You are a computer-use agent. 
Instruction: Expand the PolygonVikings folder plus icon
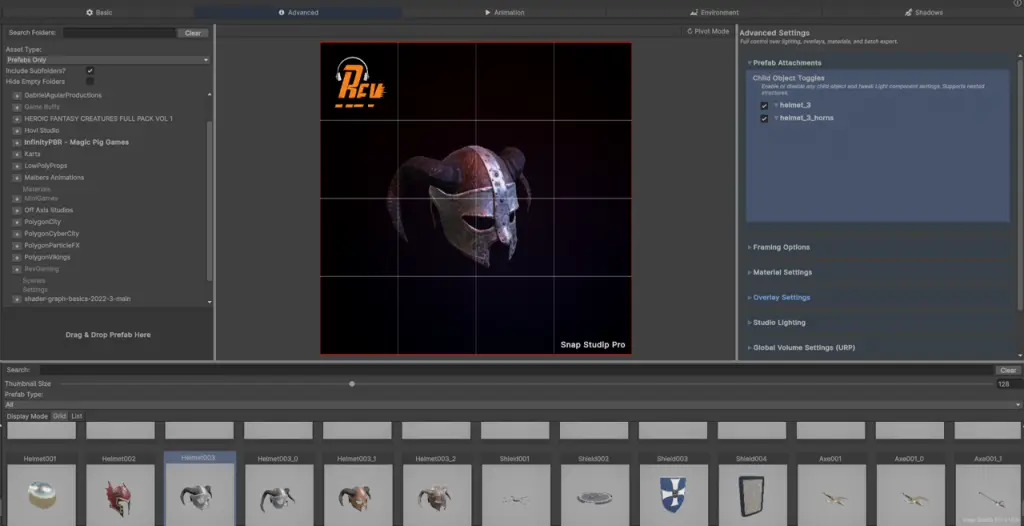(17, 257)
